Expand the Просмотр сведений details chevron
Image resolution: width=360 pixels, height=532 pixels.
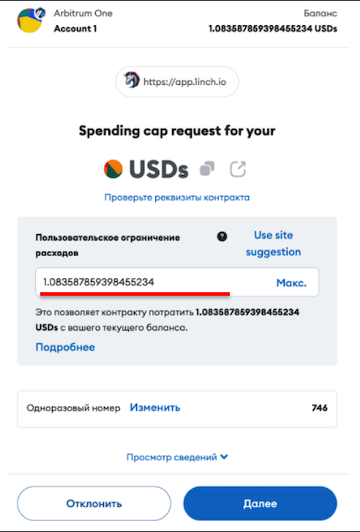(x=224, y=457)
